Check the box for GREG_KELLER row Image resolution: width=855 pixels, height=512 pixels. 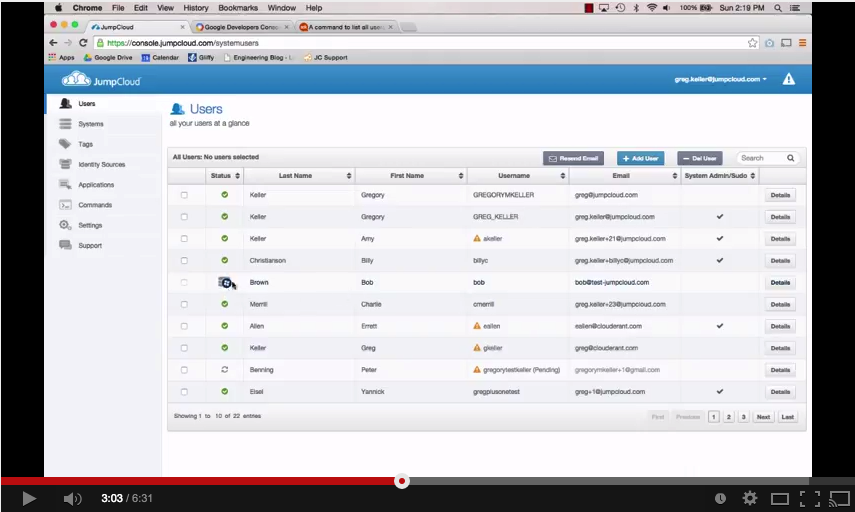(x=184, y=216)
